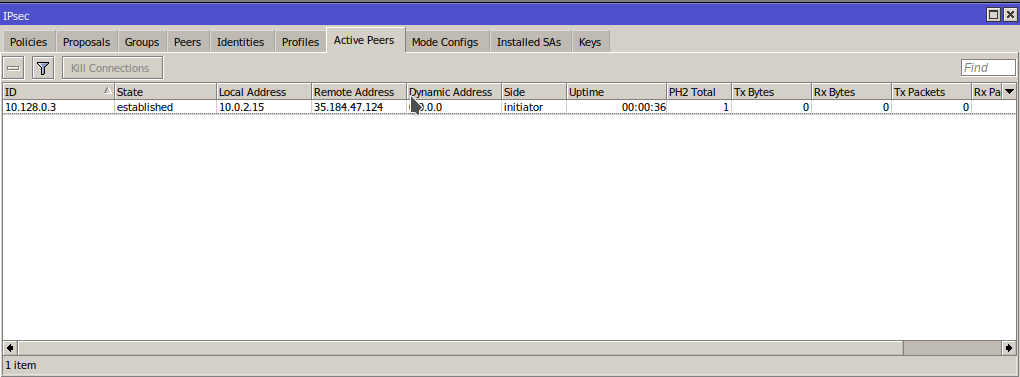Switch to the Policies tab
1020x377 pixels.
pyautogui.click(x=29, y=42)
